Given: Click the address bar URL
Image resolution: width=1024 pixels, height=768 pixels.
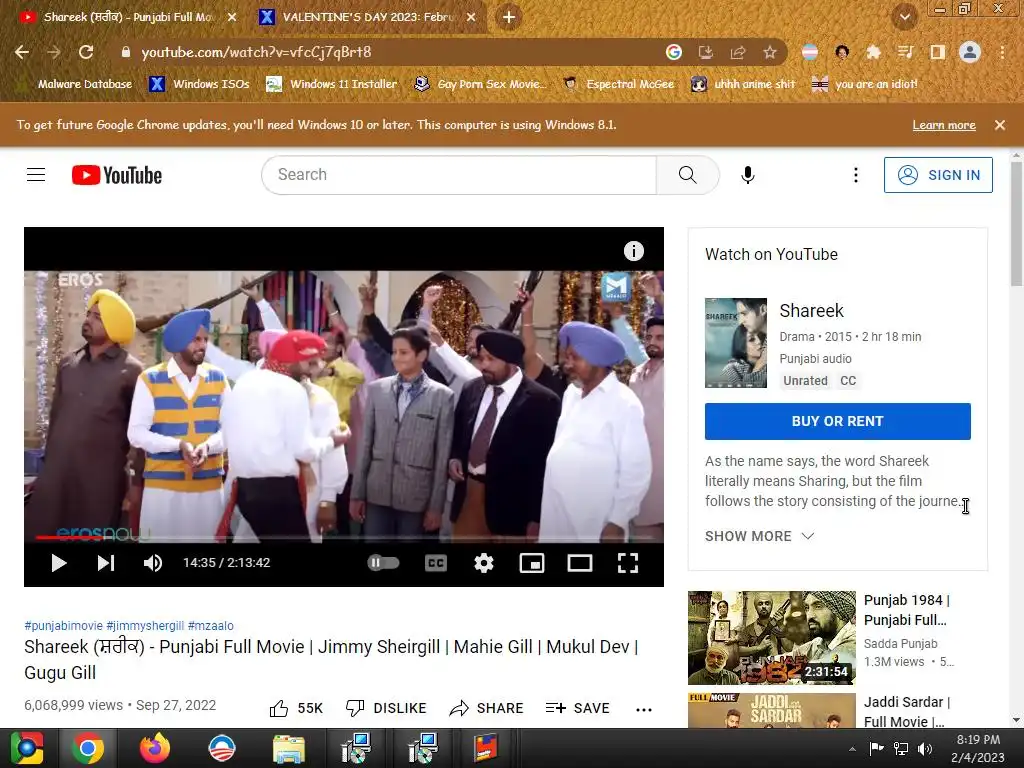Looking at the screenshot, I should (x=256, y=52).
